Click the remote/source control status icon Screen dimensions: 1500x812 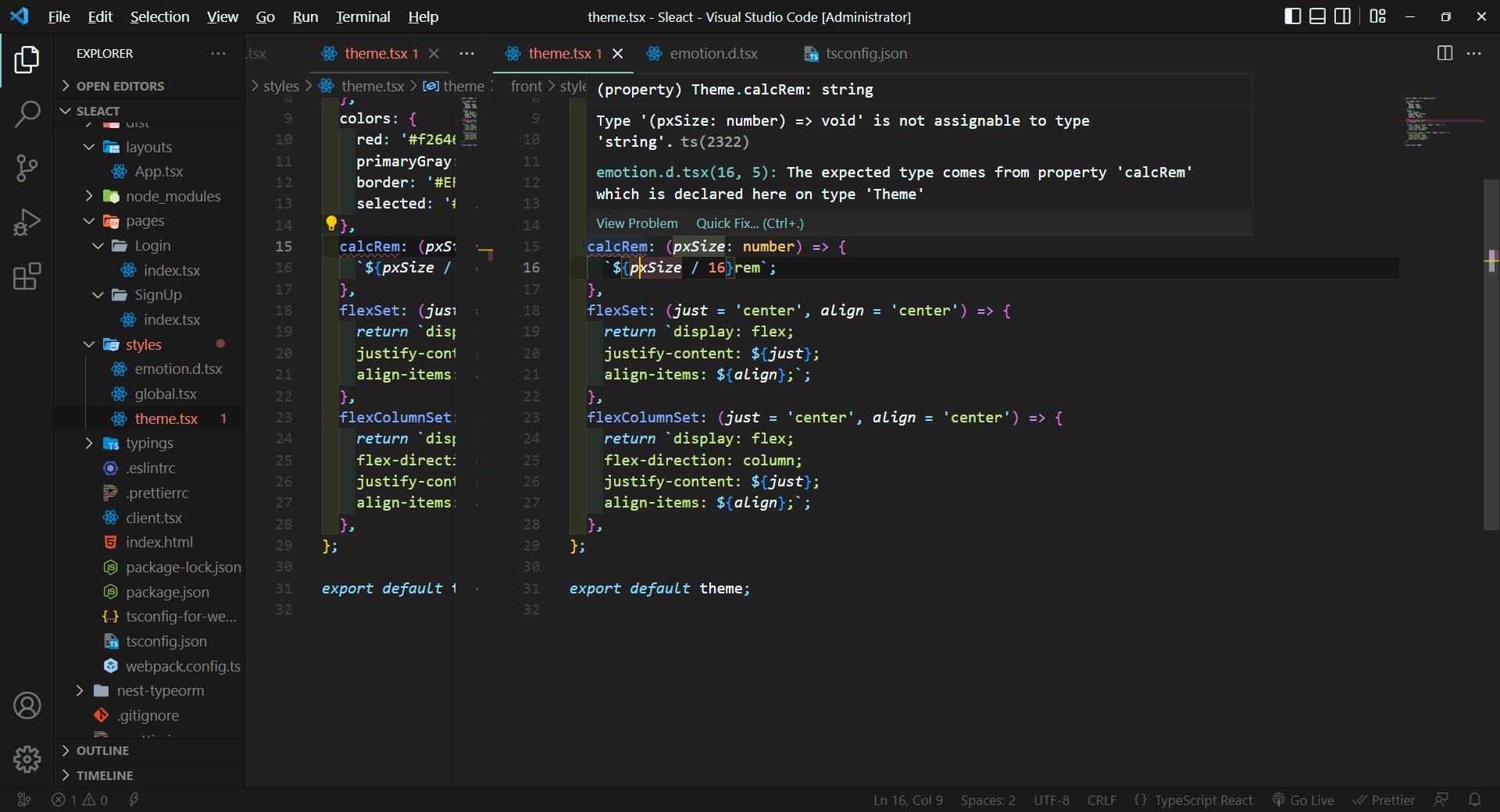[24, 800]
